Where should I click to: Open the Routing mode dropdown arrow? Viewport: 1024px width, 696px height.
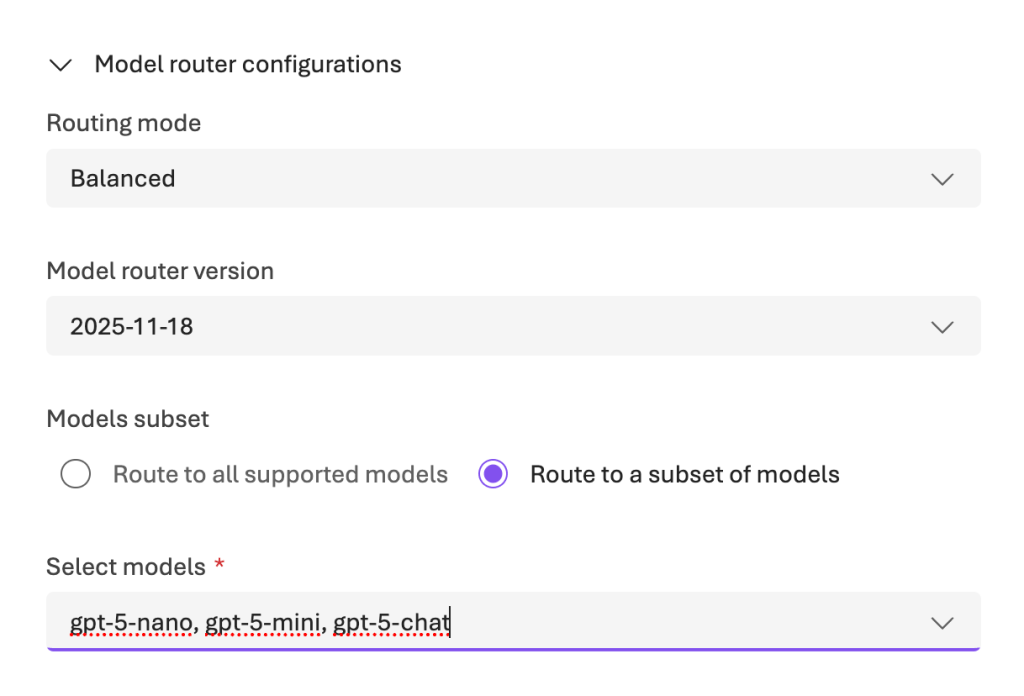941,179
